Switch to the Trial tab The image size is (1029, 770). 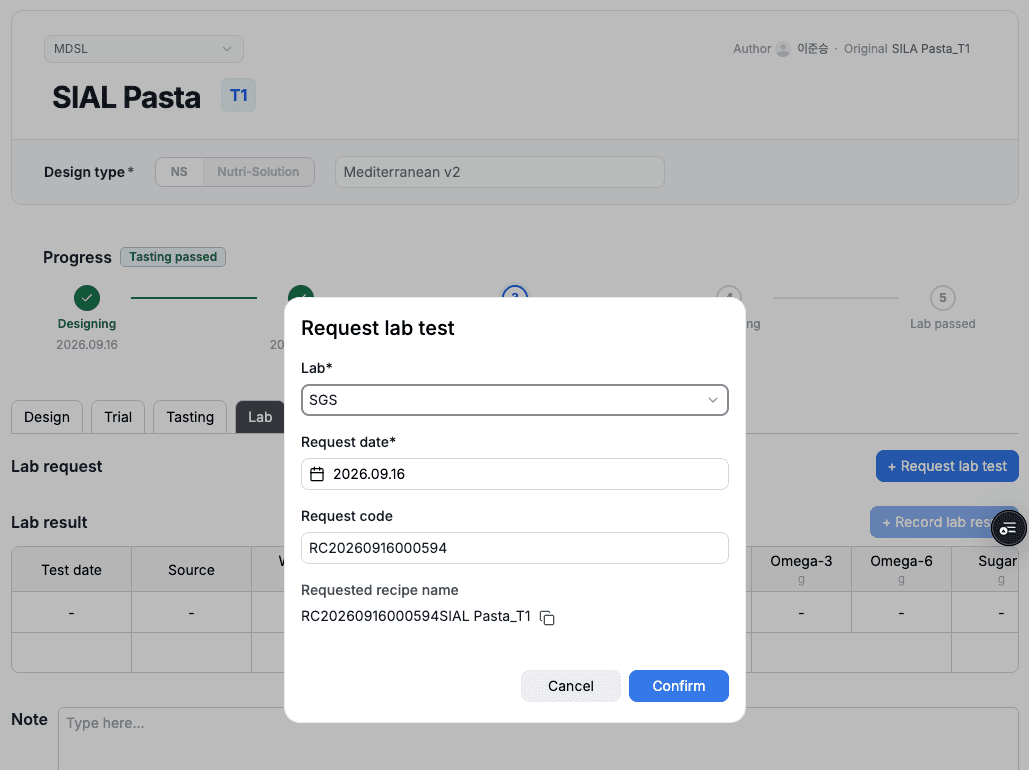click(118, 417)
